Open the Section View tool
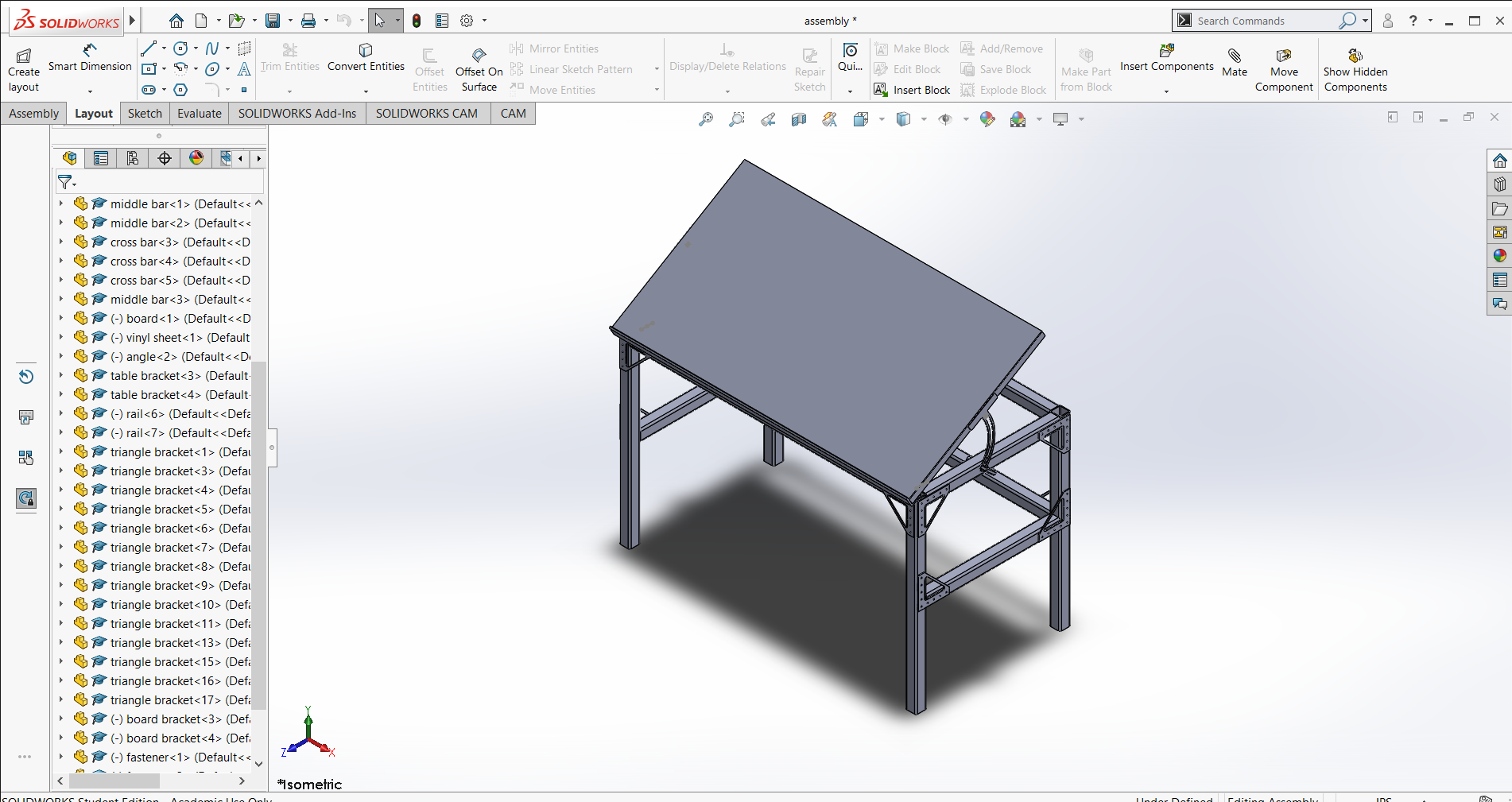This screenshot has width=1512, height=802. click(799, 119)
